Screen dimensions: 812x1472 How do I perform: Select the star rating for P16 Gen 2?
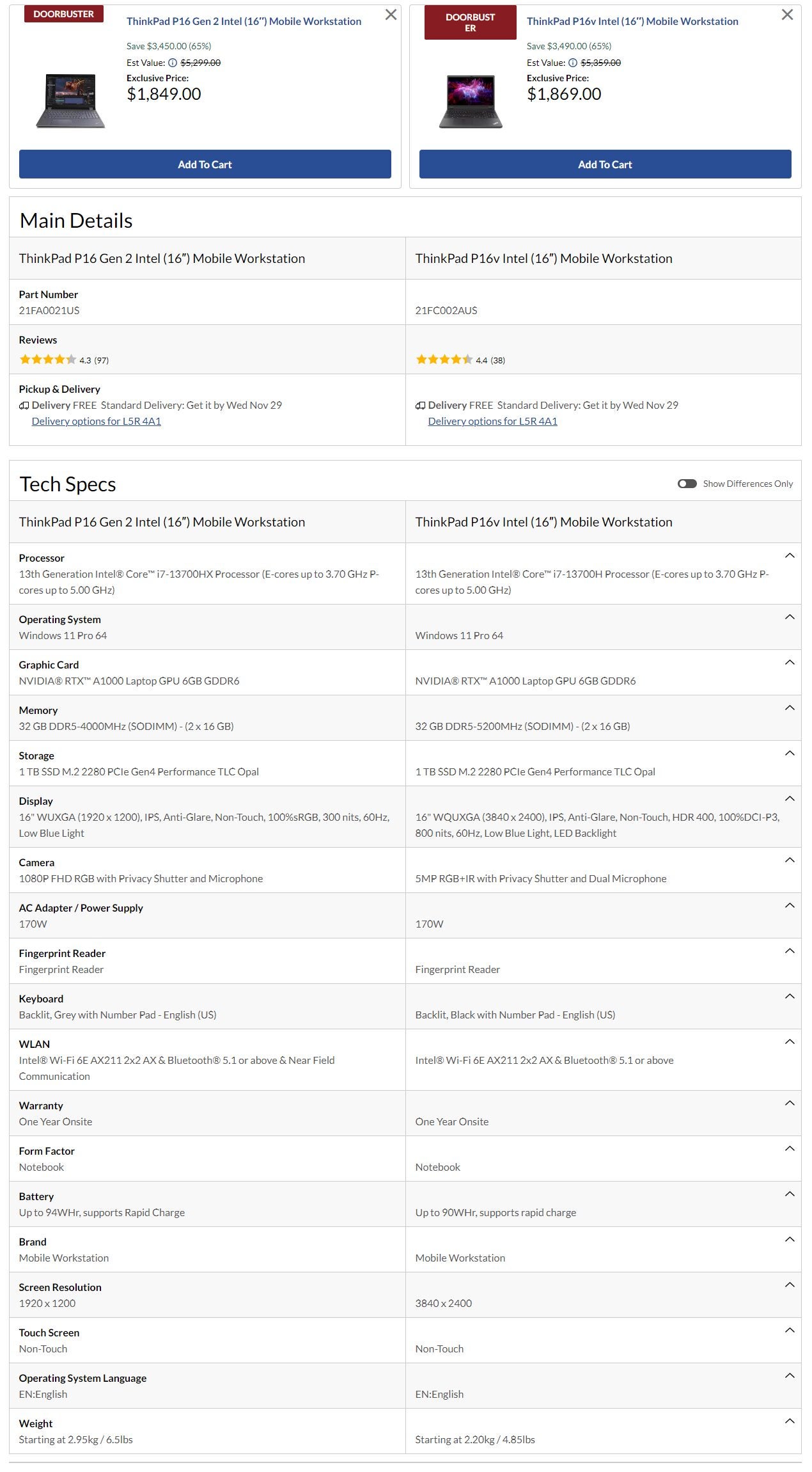[x=48, y=360]
